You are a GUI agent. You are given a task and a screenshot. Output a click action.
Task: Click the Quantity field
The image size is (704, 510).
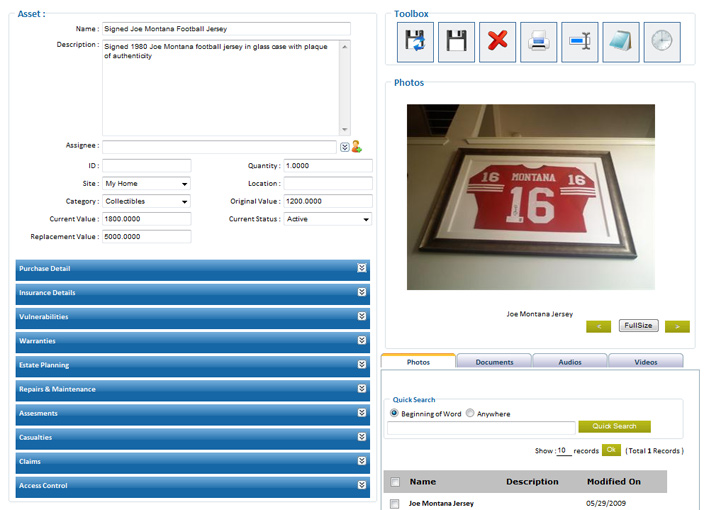pyautogui.click(x=328, y=166)
